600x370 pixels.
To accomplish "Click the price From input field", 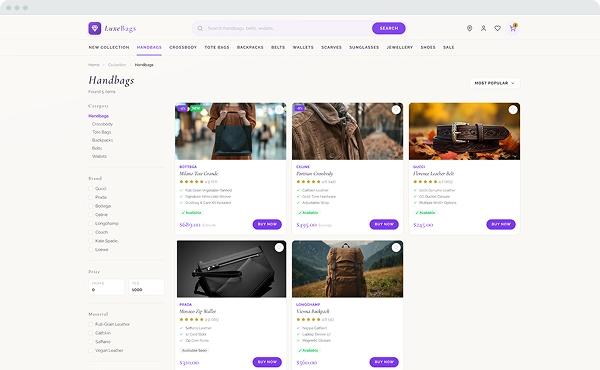I will [x=106, y=287].
